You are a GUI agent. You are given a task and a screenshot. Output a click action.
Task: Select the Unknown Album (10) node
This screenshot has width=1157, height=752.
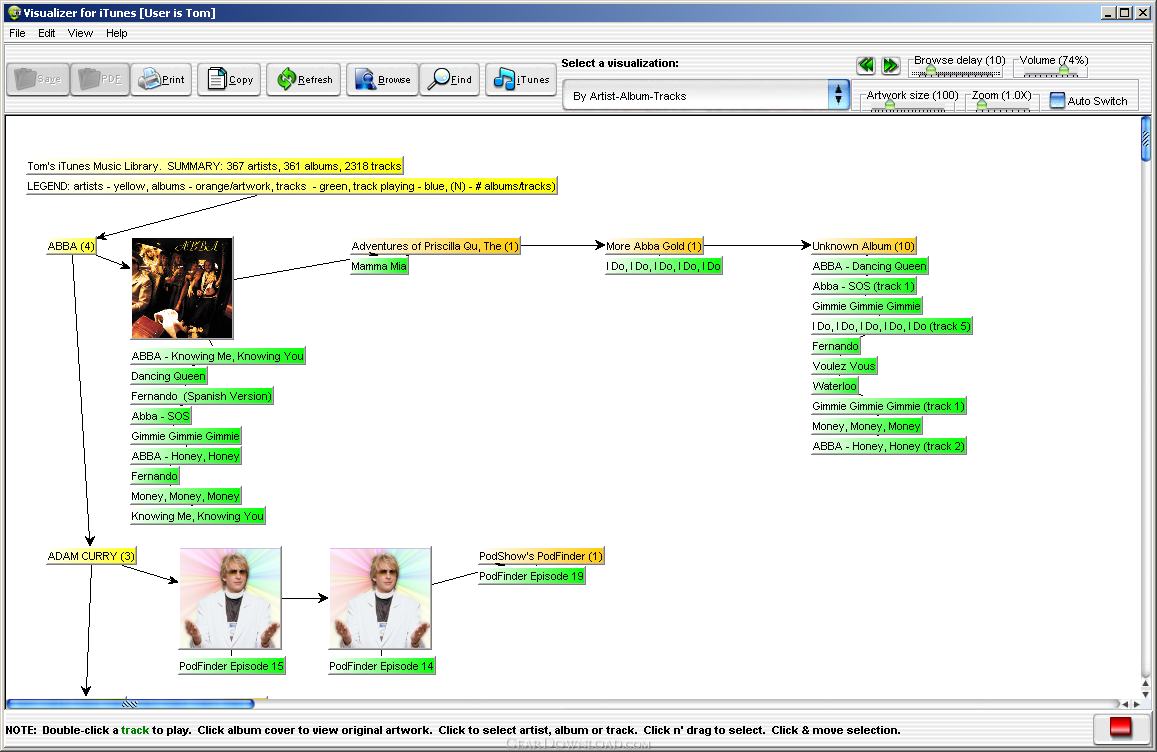(863, 246)
